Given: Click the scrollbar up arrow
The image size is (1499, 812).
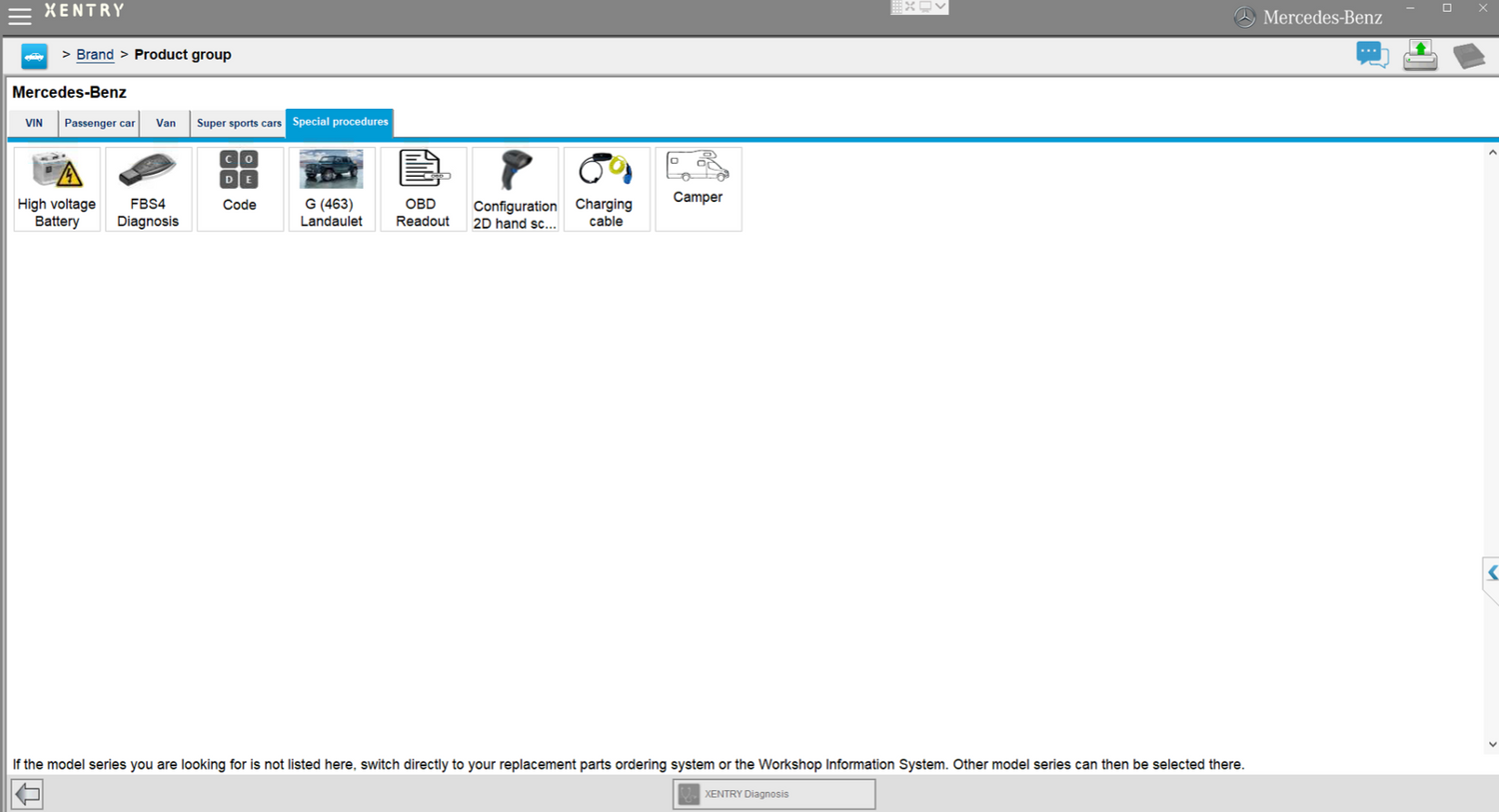Looking at the screenshot, I should click(1492, 153).
